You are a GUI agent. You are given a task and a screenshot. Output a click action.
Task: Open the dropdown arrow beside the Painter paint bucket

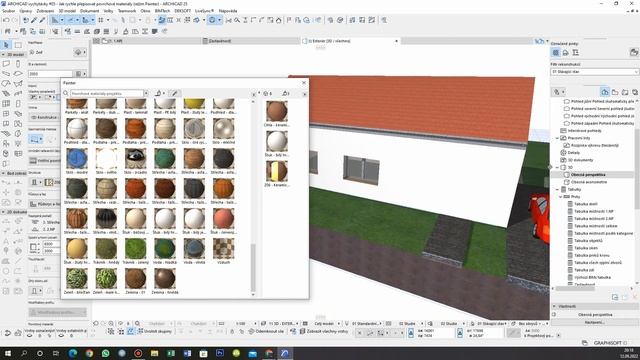[164, 93]
